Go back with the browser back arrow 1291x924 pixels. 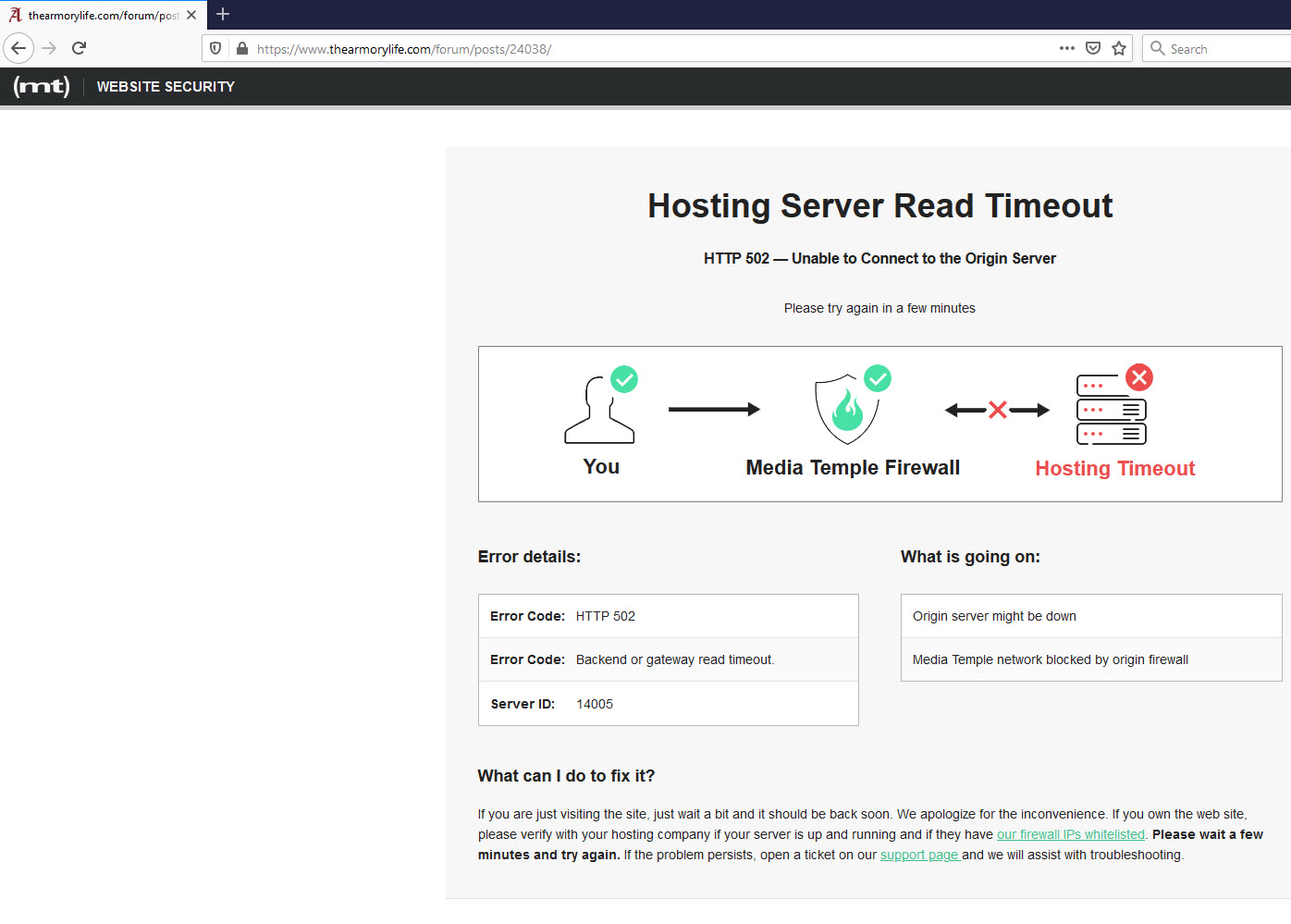[18, 48]
